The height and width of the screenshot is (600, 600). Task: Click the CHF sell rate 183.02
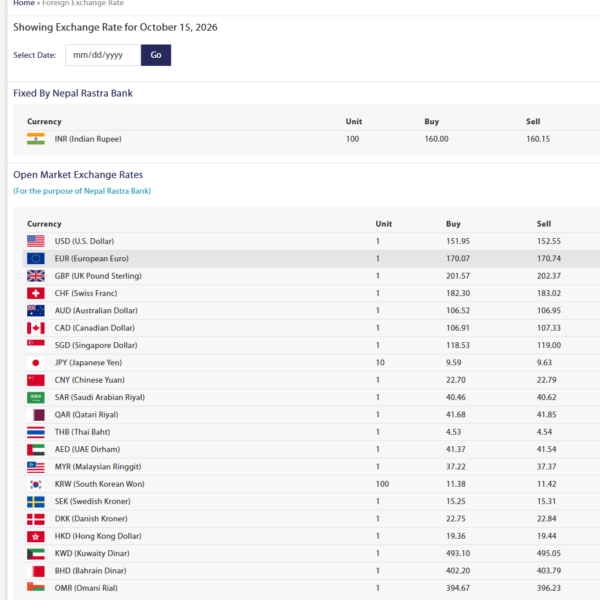549,293
